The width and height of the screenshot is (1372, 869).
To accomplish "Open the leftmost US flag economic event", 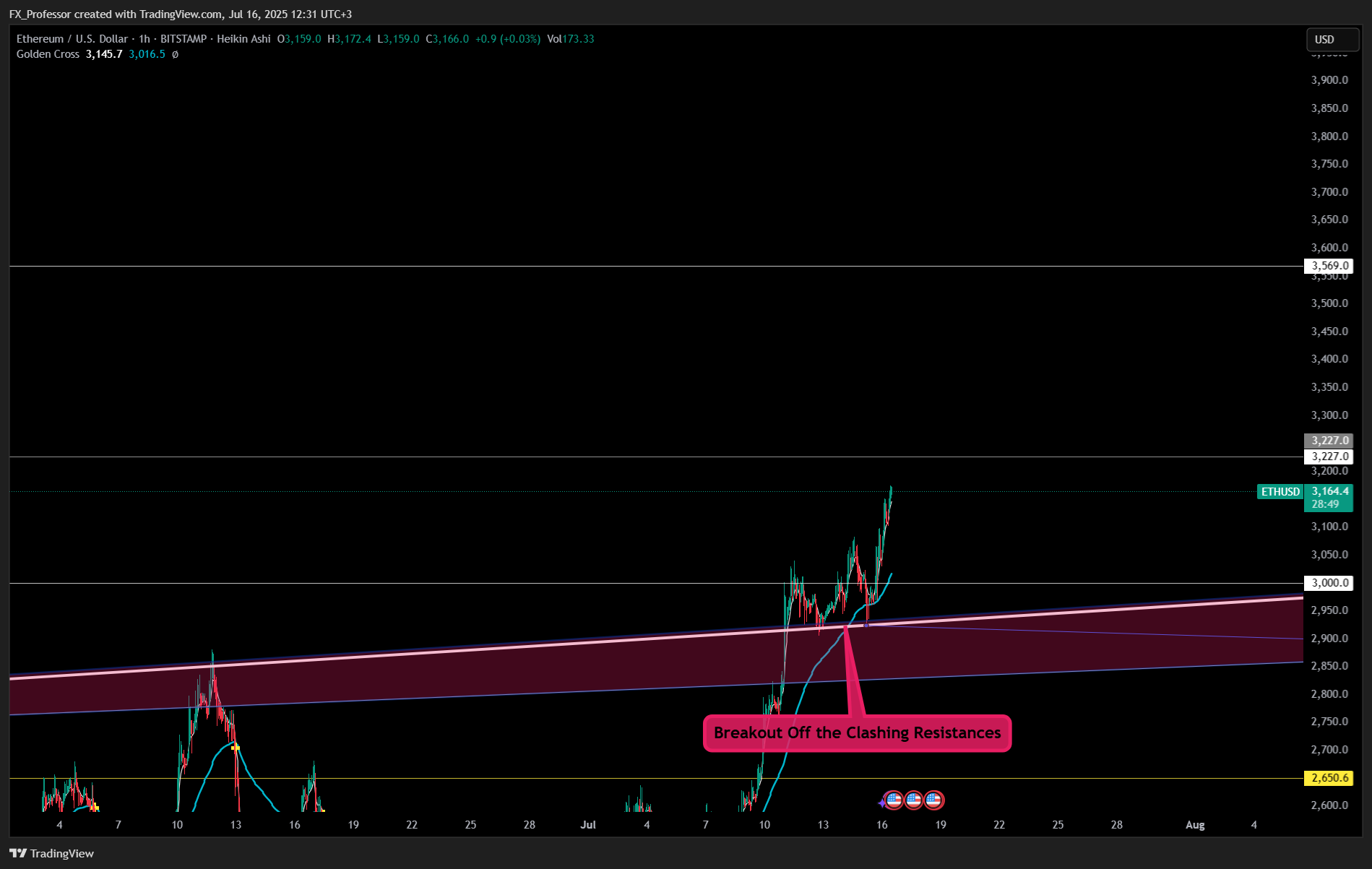I will (x=894, y=800).
